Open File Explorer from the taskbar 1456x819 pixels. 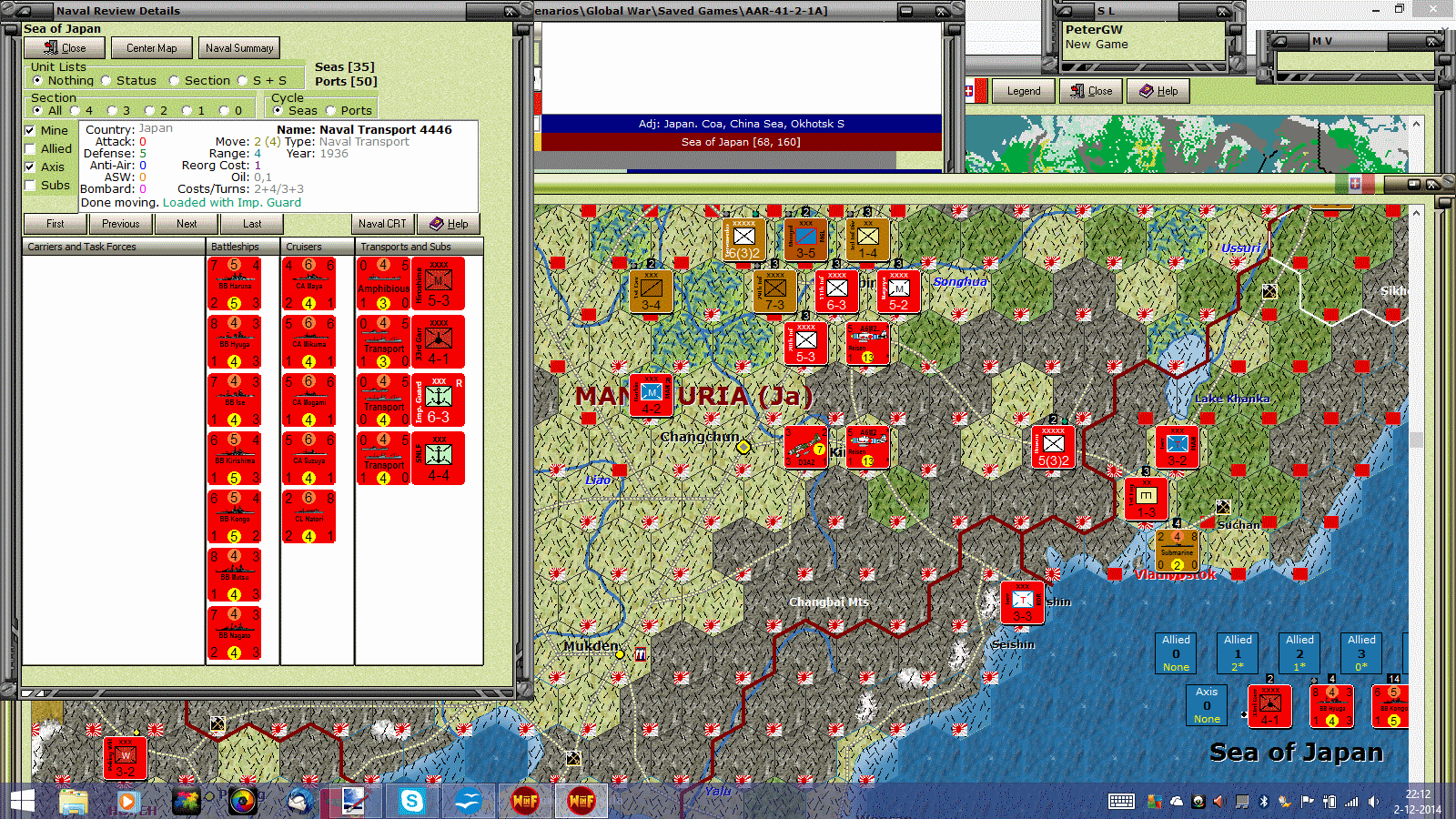[74, 801]
